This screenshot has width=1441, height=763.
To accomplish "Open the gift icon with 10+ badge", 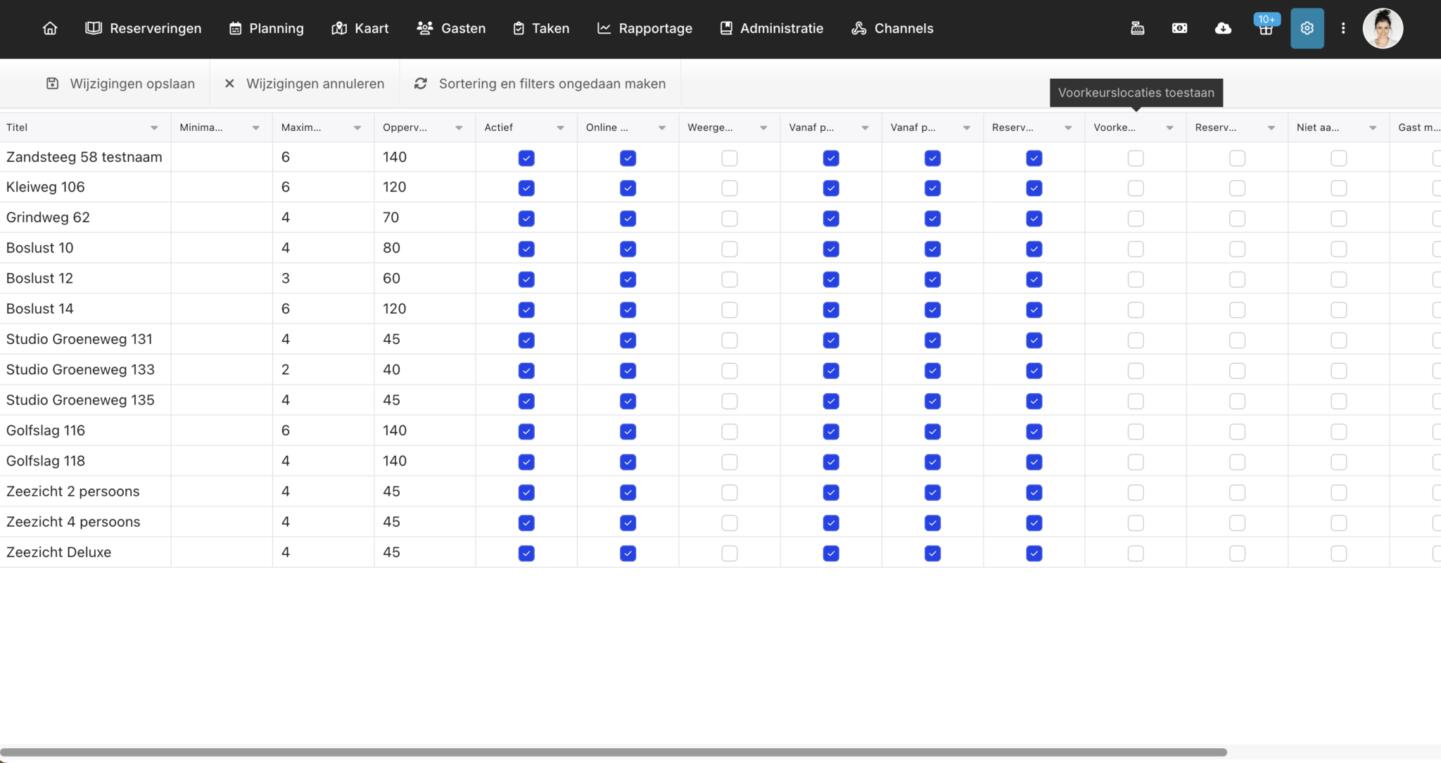I will click(1266, 29).
